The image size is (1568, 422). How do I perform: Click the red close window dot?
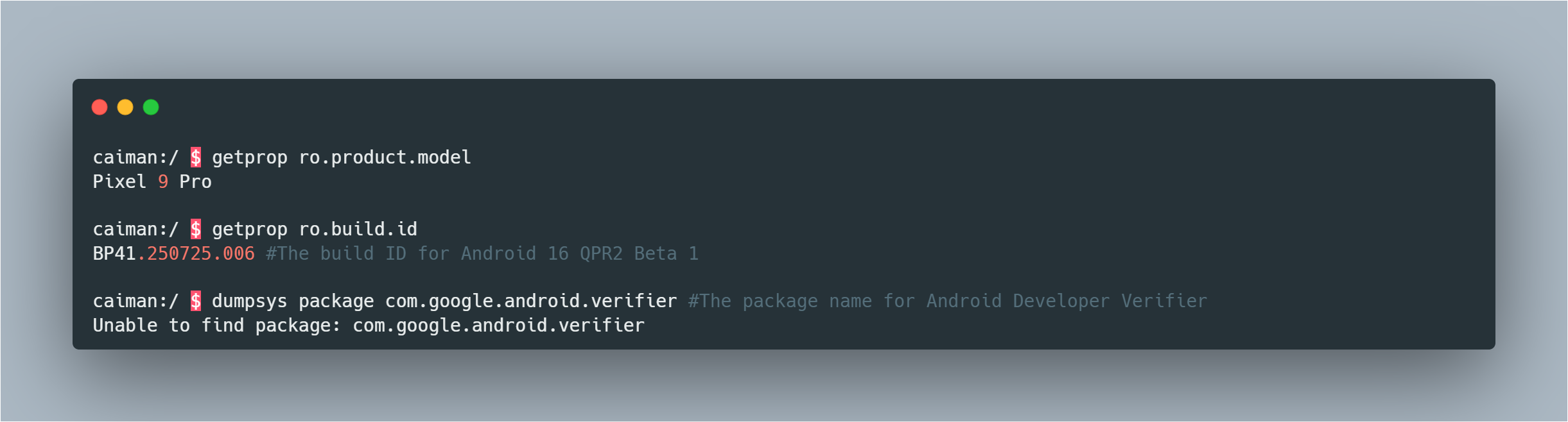pyautogui.click(x=100, y=107)
